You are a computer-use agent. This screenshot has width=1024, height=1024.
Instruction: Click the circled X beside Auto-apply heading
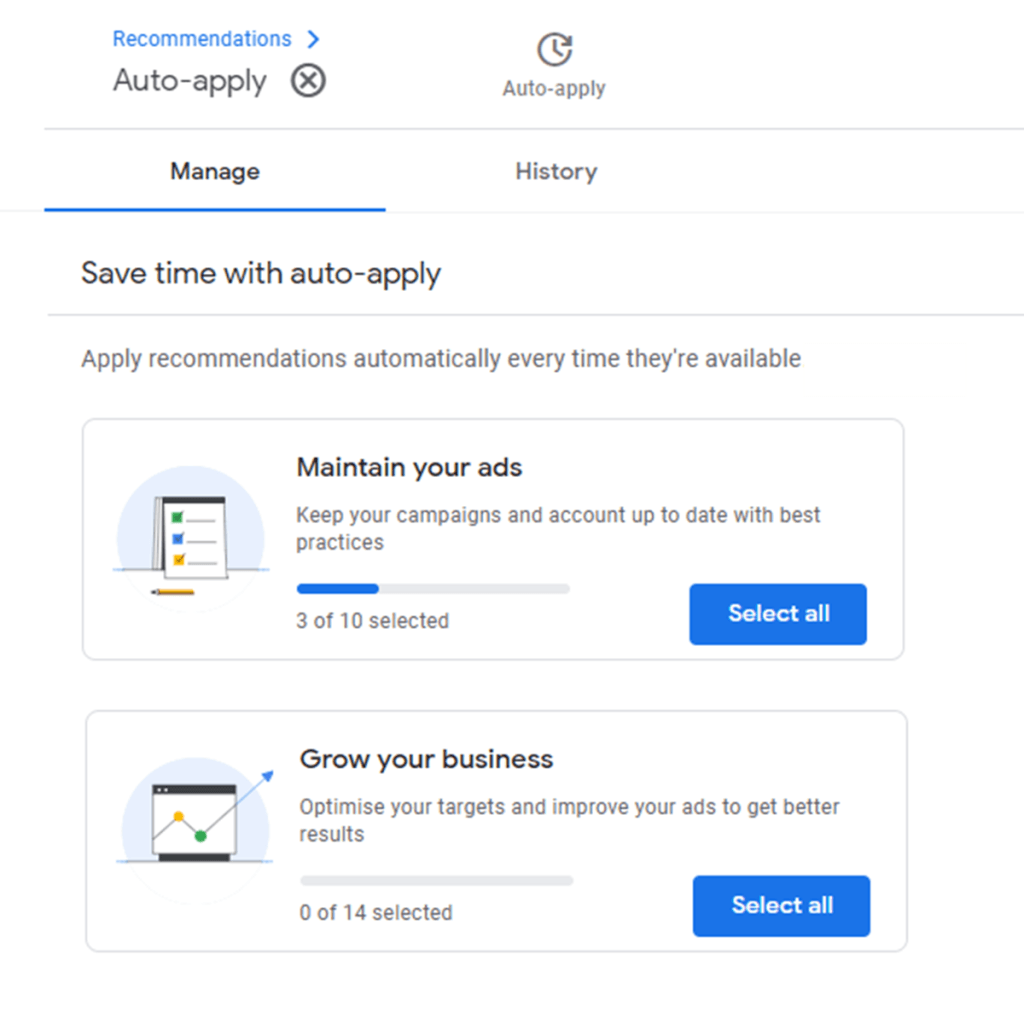[307, 81]
